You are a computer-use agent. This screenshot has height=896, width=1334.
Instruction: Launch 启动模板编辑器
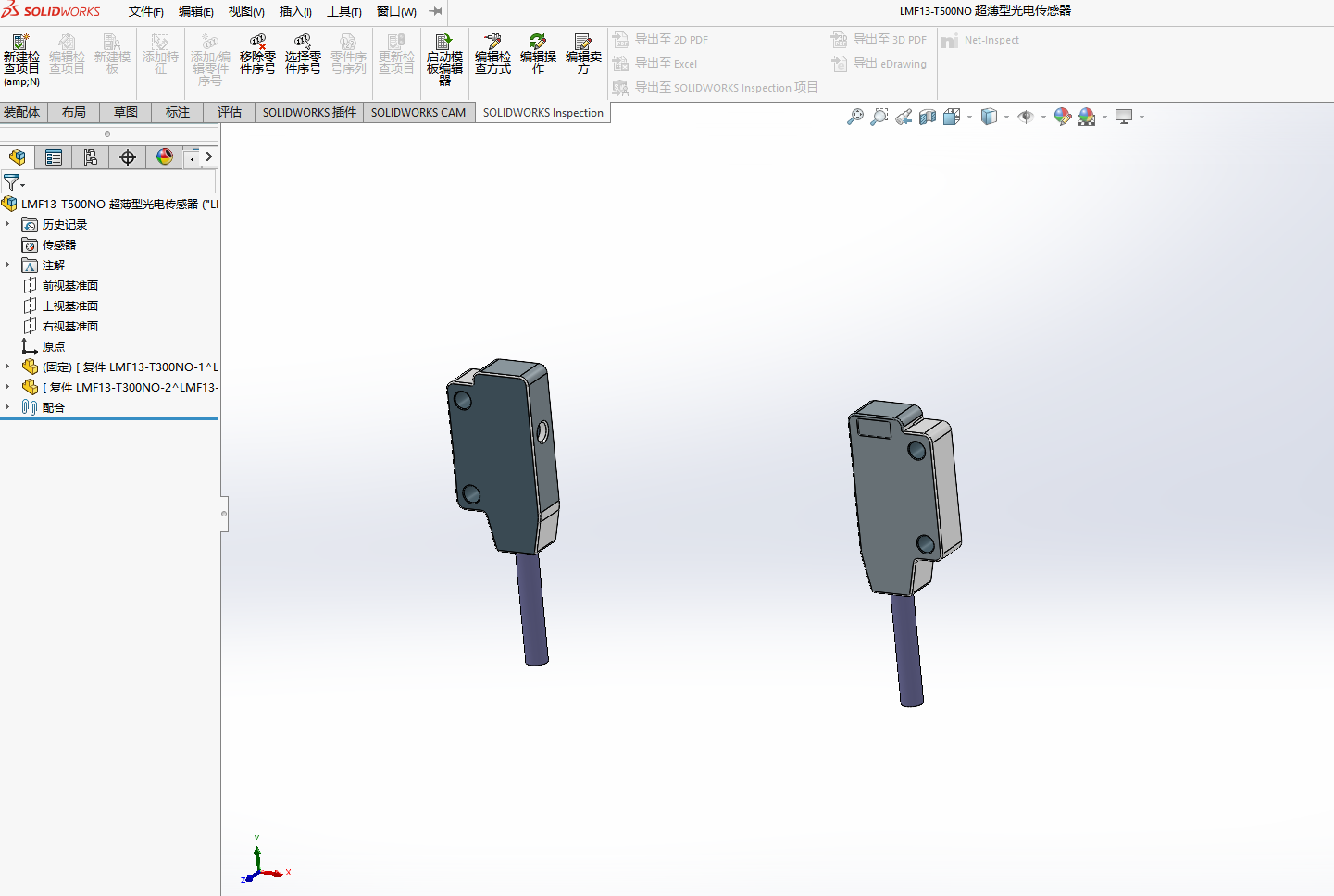(x=444, y=60)
